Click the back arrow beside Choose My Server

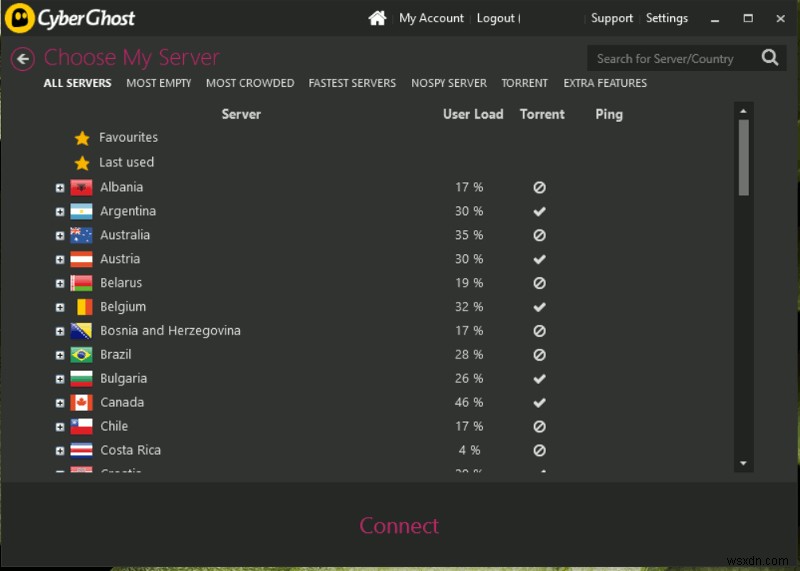coord(23,59)
